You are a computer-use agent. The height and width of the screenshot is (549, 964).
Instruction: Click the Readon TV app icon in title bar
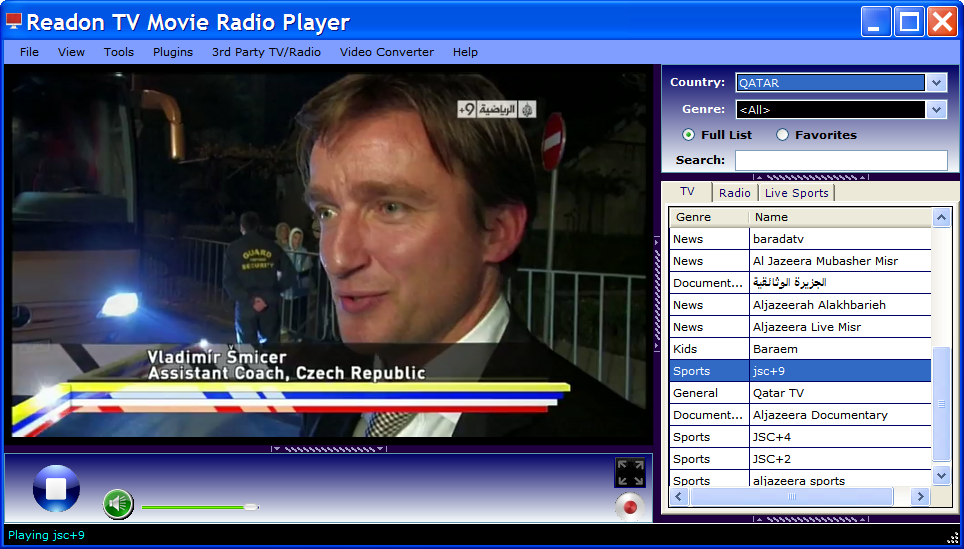click(x=14, y=22)
